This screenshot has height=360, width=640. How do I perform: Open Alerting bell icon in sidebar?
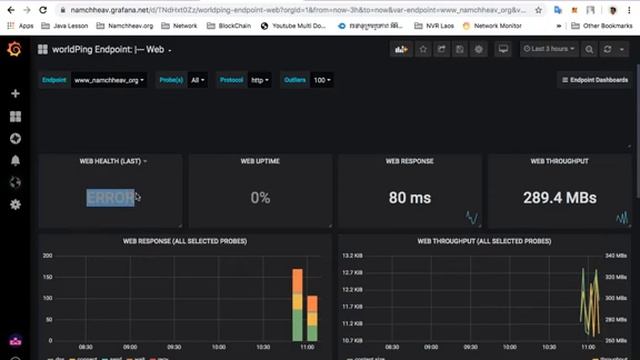coord(15,160)
